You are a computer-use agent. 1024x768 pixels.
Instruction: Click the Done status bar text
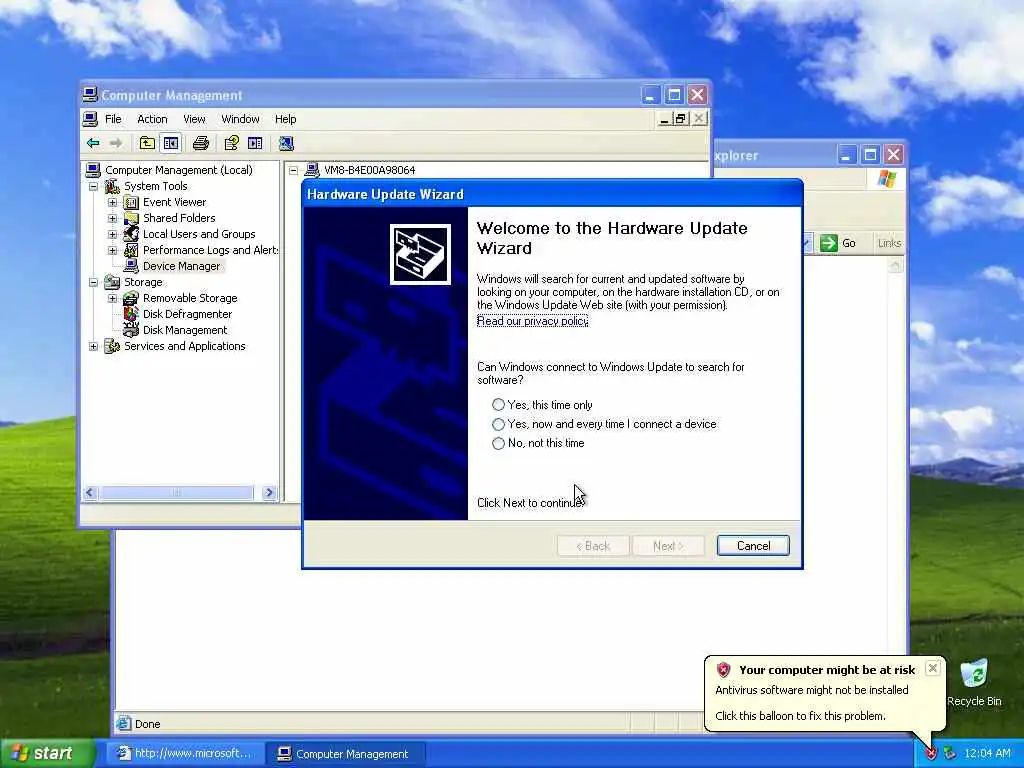pyautogui.click(x=148, y=724)
